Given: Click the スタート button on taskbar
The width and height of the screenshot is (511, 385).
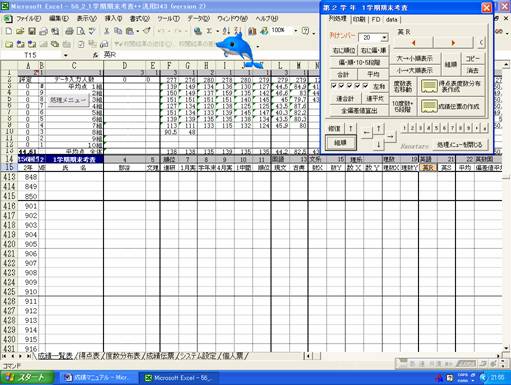Looking at the screenshot, I should pos(27,377).
